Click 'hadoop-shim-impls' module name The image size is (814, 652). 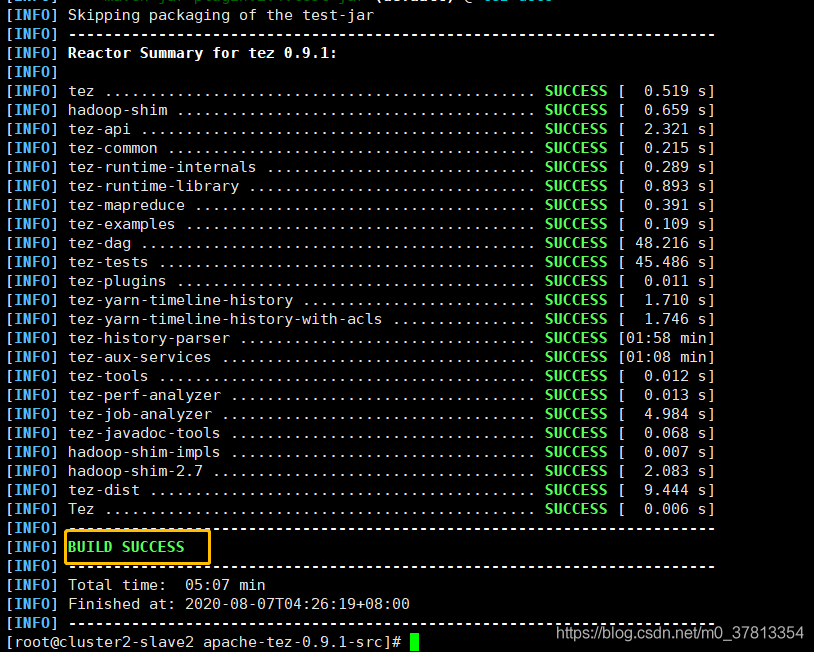(144, 452)
